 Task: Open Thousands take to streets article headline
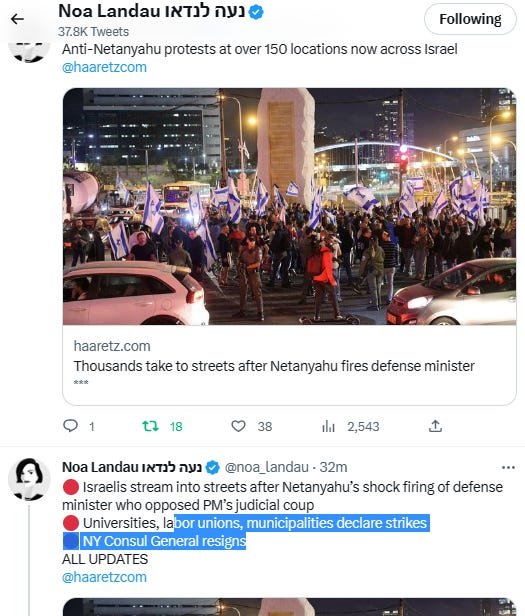pos(274,366)
